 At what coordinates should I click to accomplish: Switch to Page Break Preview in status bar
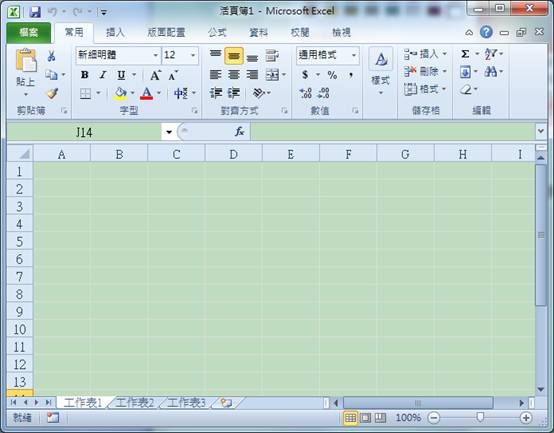(380, 418)
